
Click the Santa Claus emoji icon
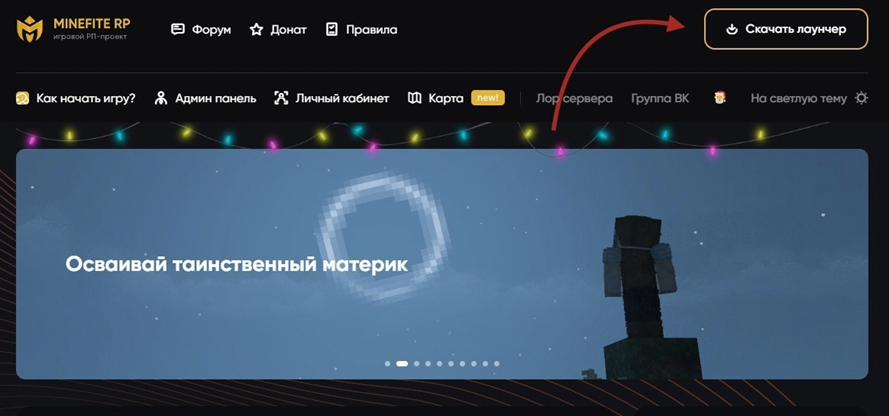(x=720, y=98)
